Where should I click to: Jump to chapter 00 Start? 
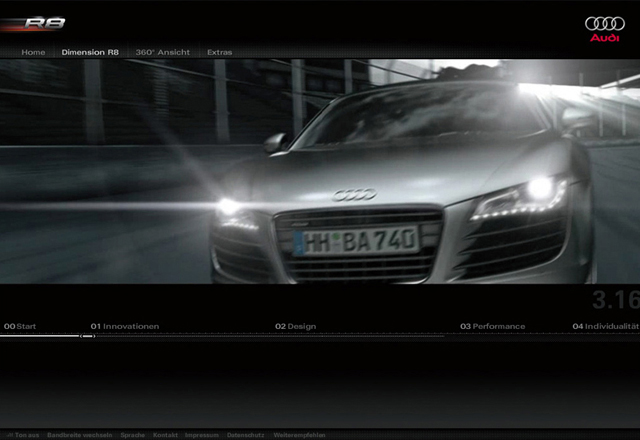(20, 326)
